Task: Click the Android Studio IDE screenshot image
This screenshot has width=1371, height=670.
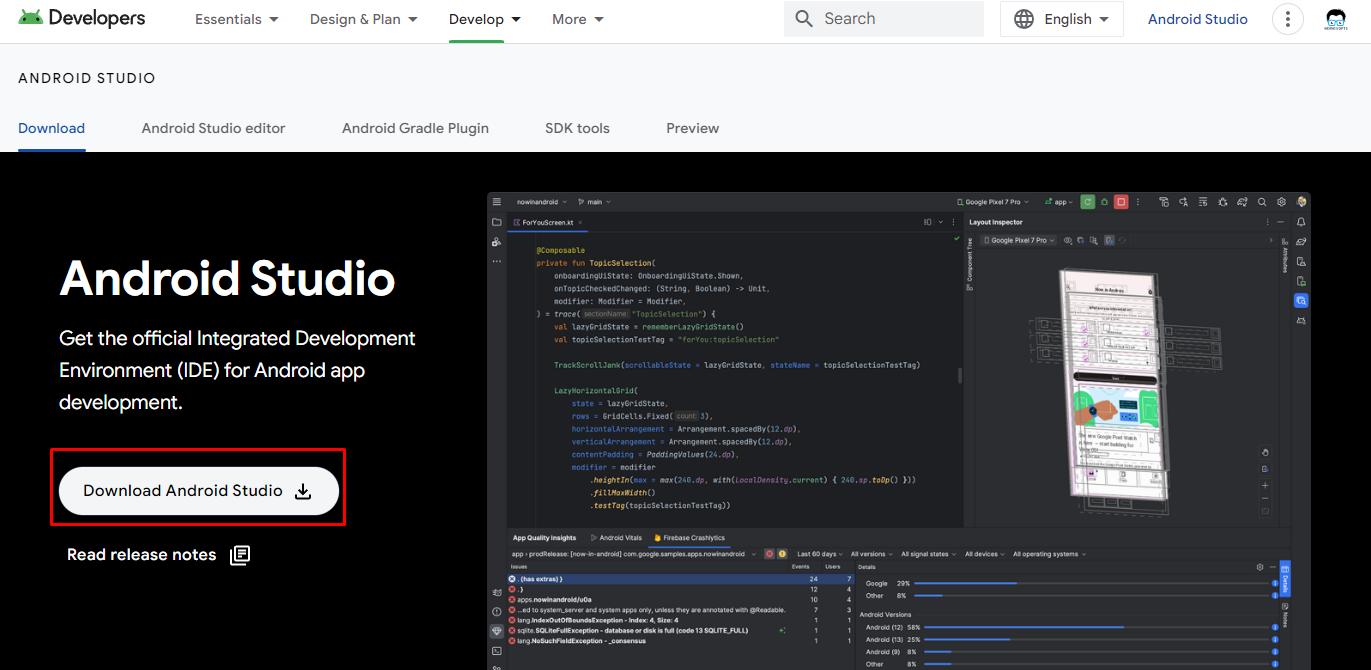Action: click(899, 431)
